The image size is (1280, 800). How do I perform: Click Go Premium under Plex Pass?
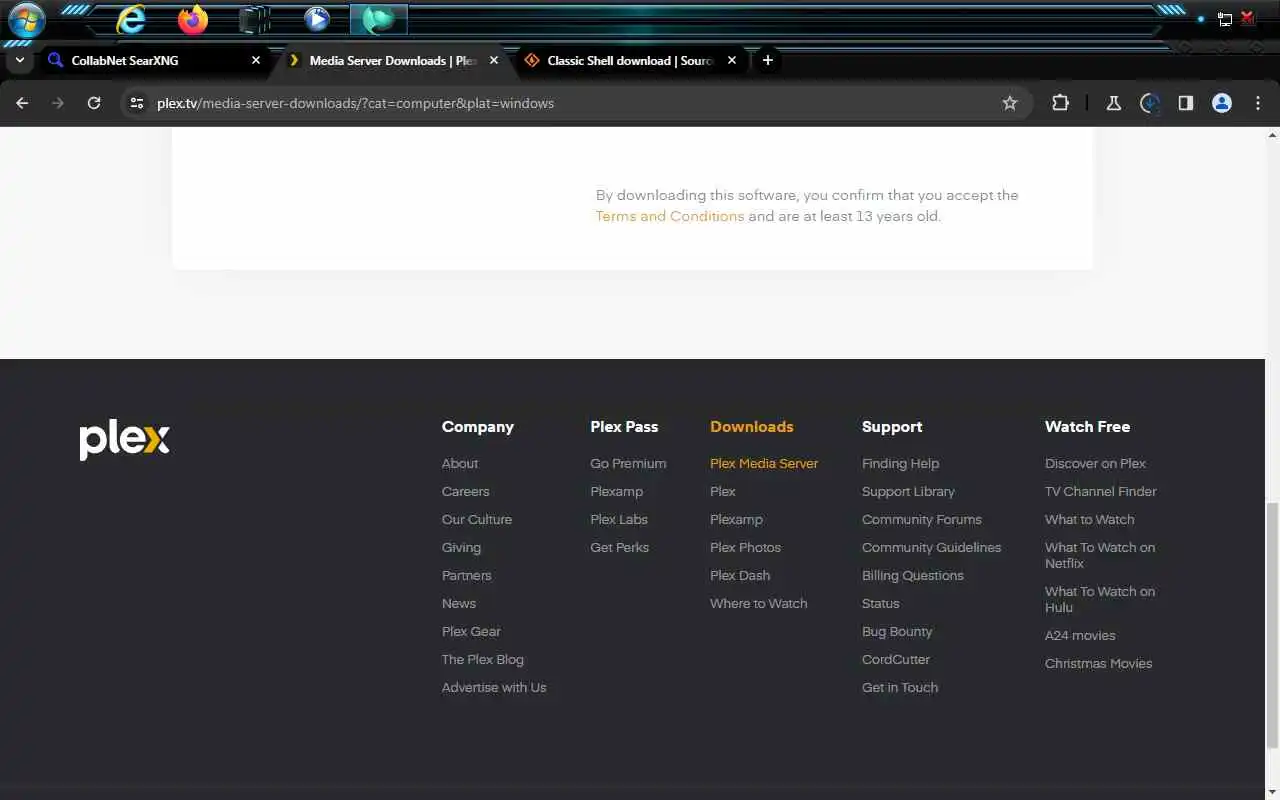[628, 463]
